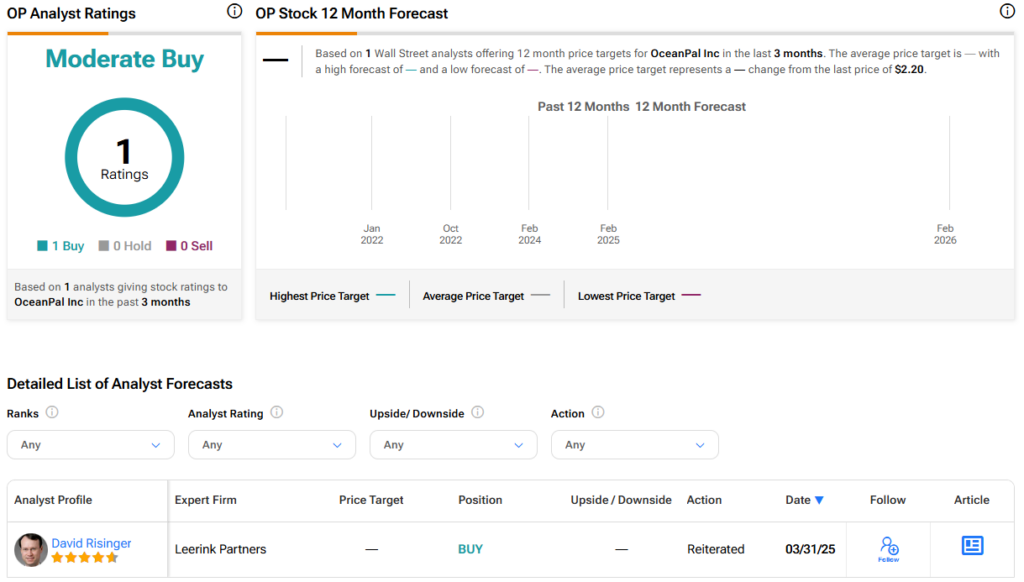
Task: Open David Risinger's analyst profile link
Action: (91, 543)
